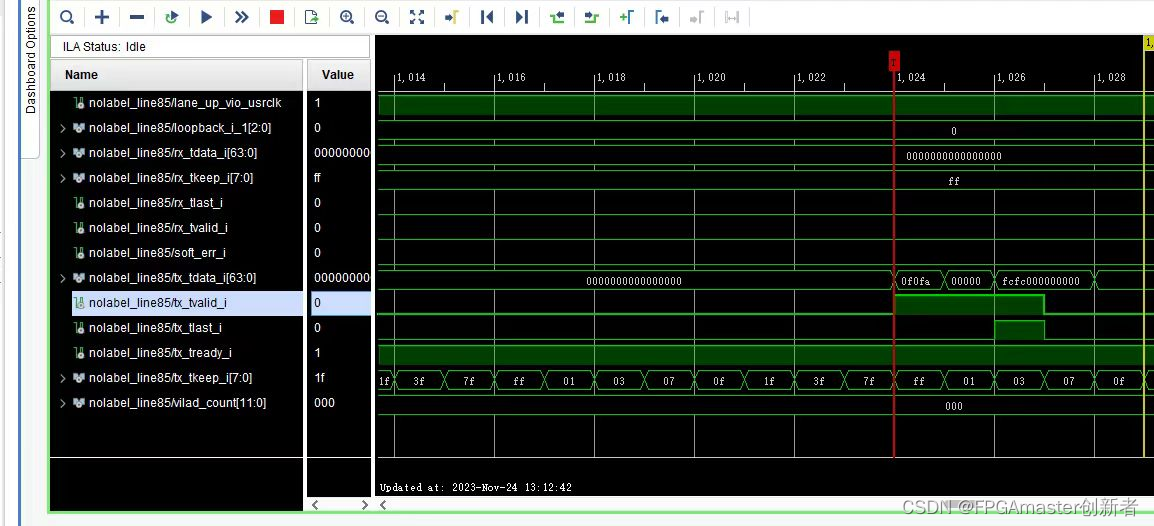Open the waveform search tool
Screen dimensions: 1154x526
coord(67,17)
